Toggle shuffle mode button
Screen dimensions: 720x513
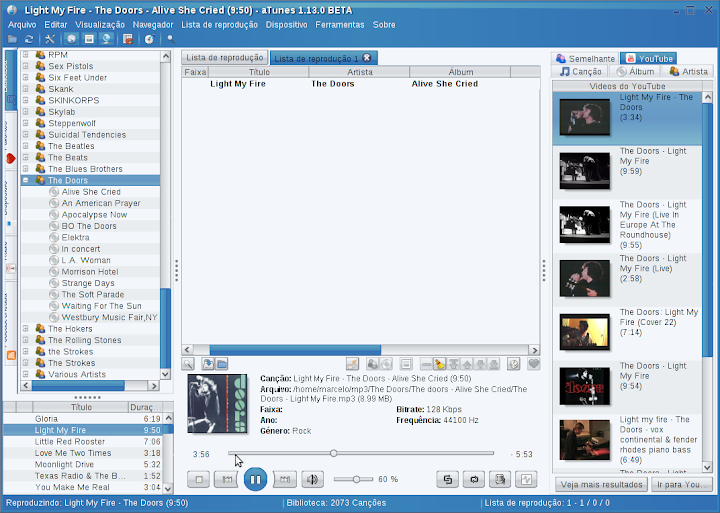point(448,479)
